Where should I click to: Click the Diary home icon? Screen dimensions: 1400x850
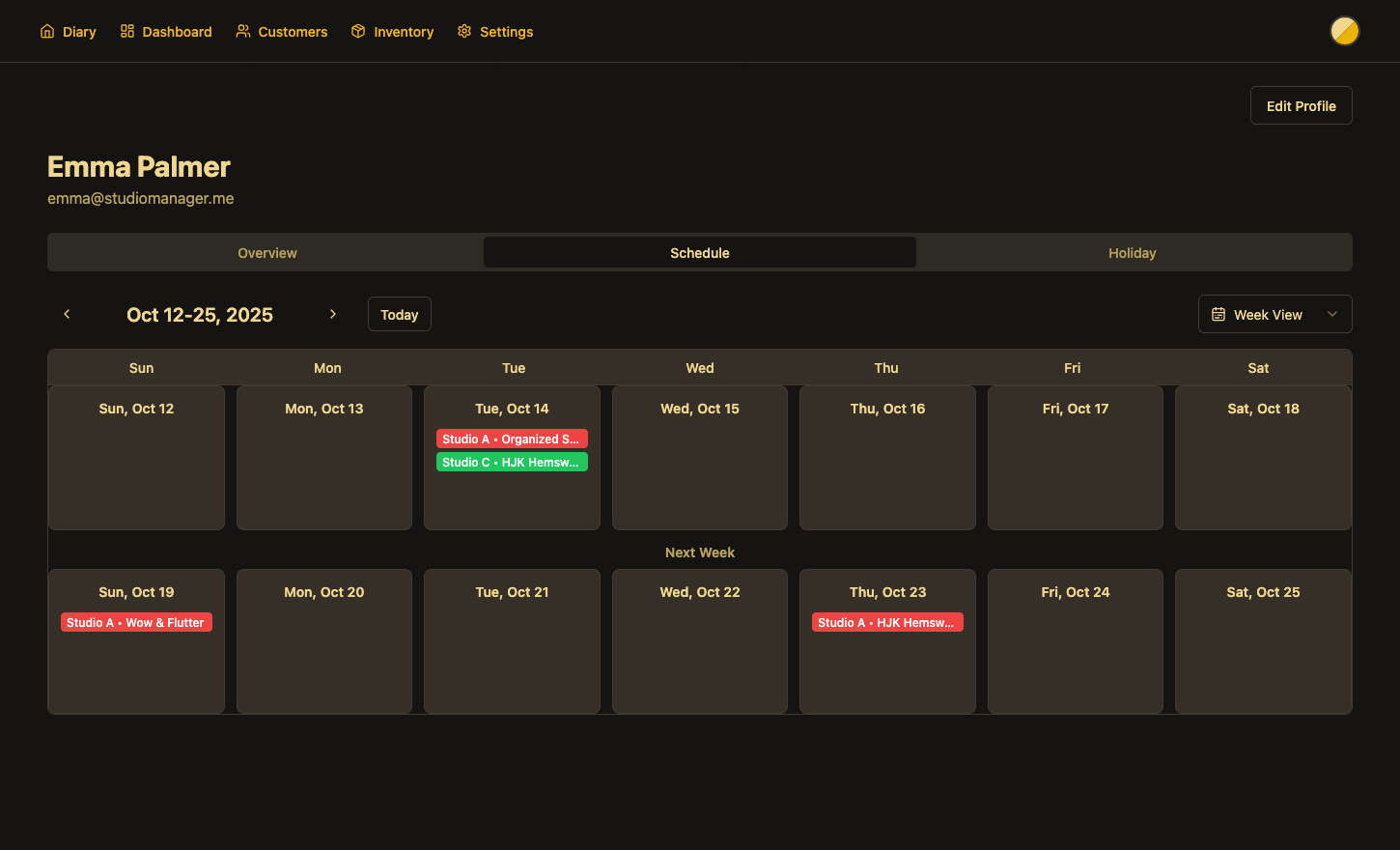[47, 32]
